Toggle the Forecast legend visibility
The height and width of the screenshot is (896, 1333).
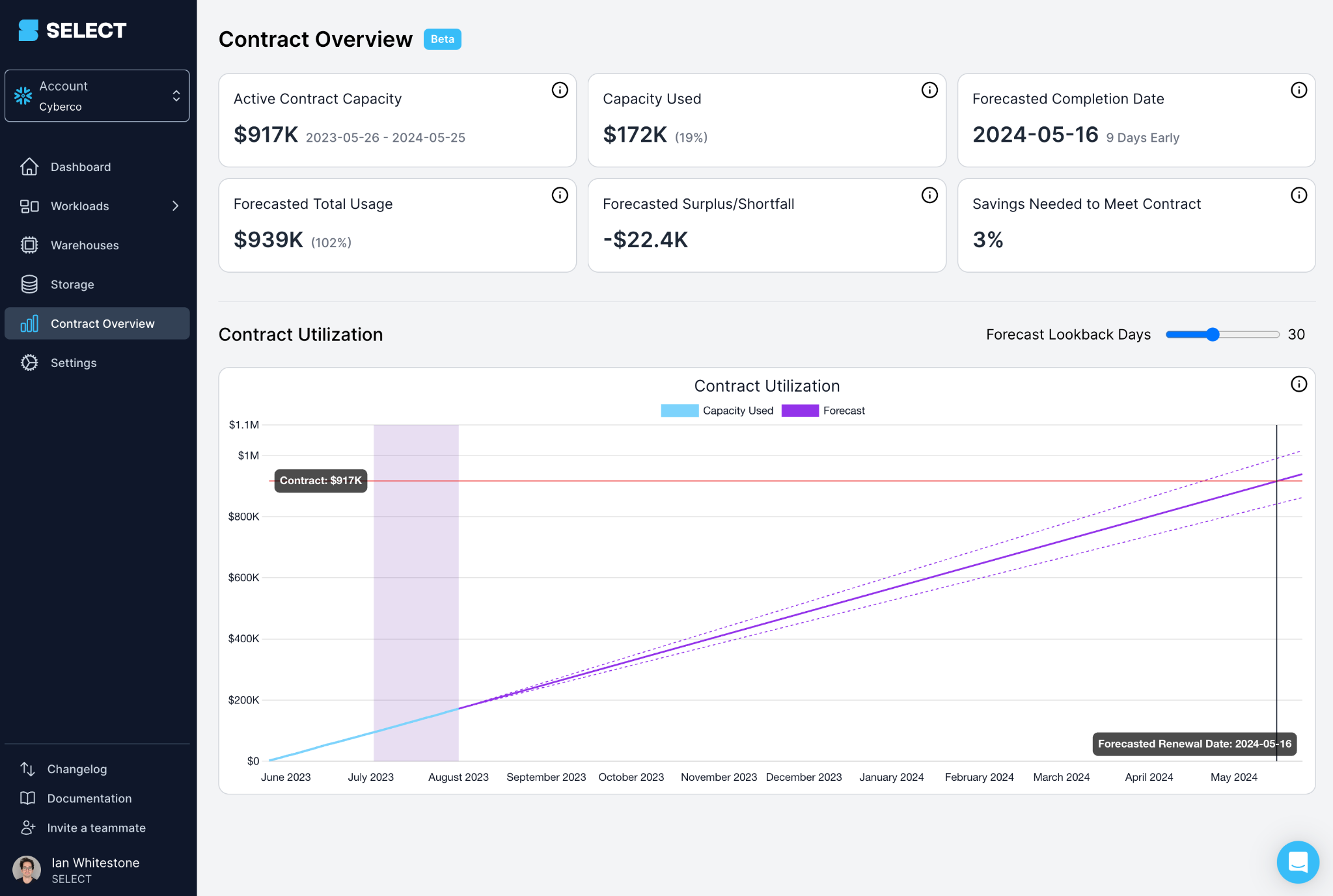(823, 410)
